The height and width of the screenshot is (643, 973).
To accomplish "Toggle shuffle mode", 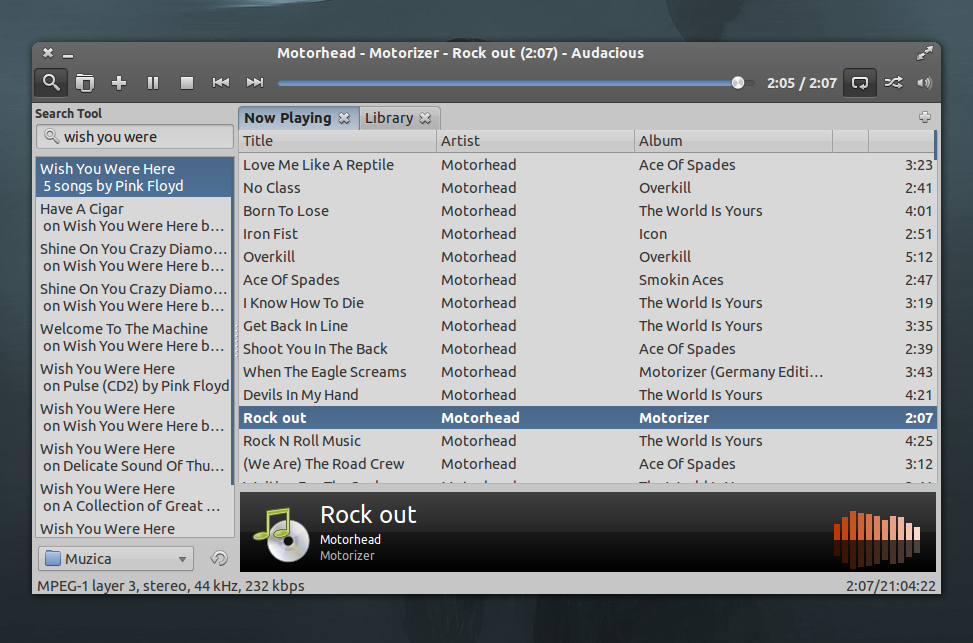I will [x=893, y=83].
